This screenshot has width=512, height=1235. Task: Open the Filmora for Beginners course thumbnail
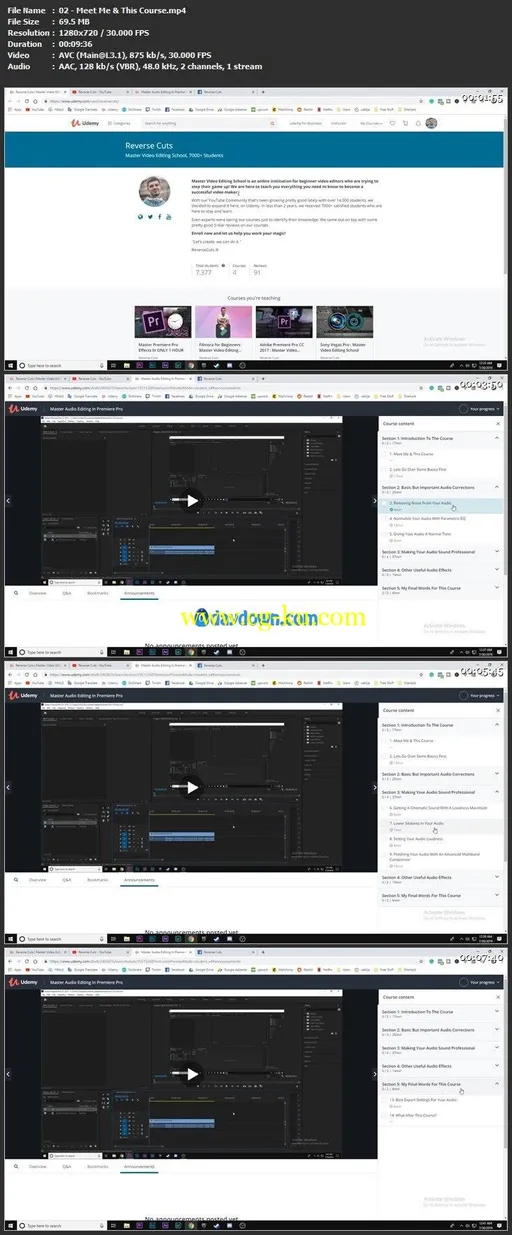click(224, 322)
